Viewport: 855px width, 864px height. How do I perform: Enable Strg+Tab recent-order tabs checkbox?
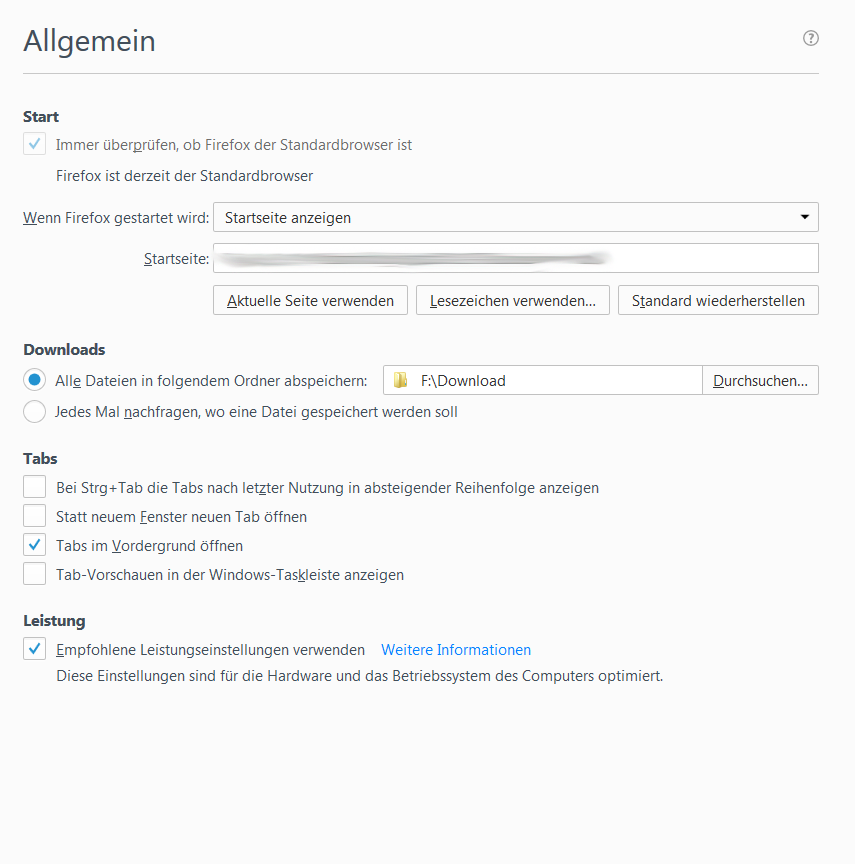pyautogui.click(x=35, y=487)
